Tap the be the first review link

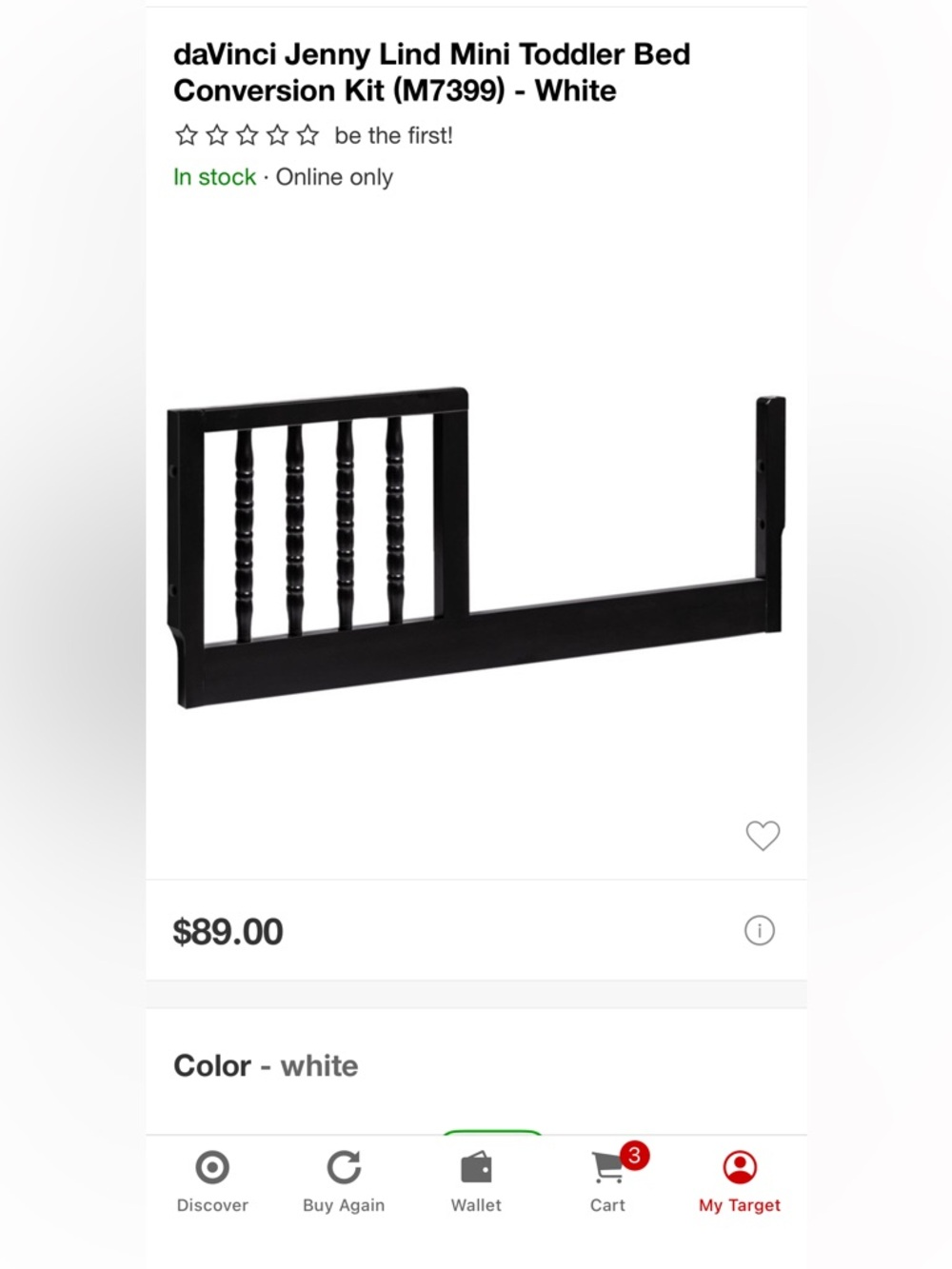coord(393,135)
